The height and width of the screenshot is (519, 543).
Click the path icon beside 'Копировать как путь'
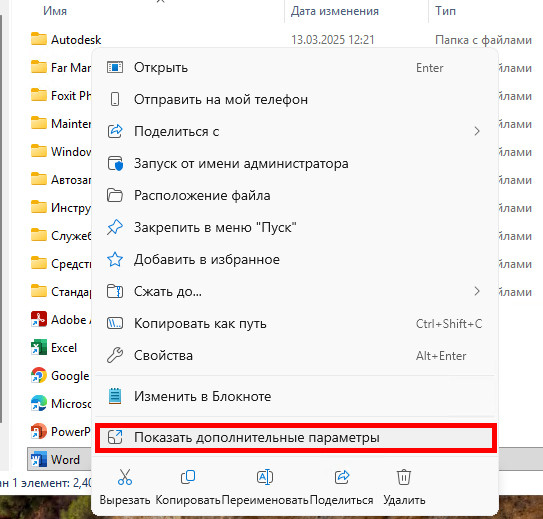click(x=115, y=323)
